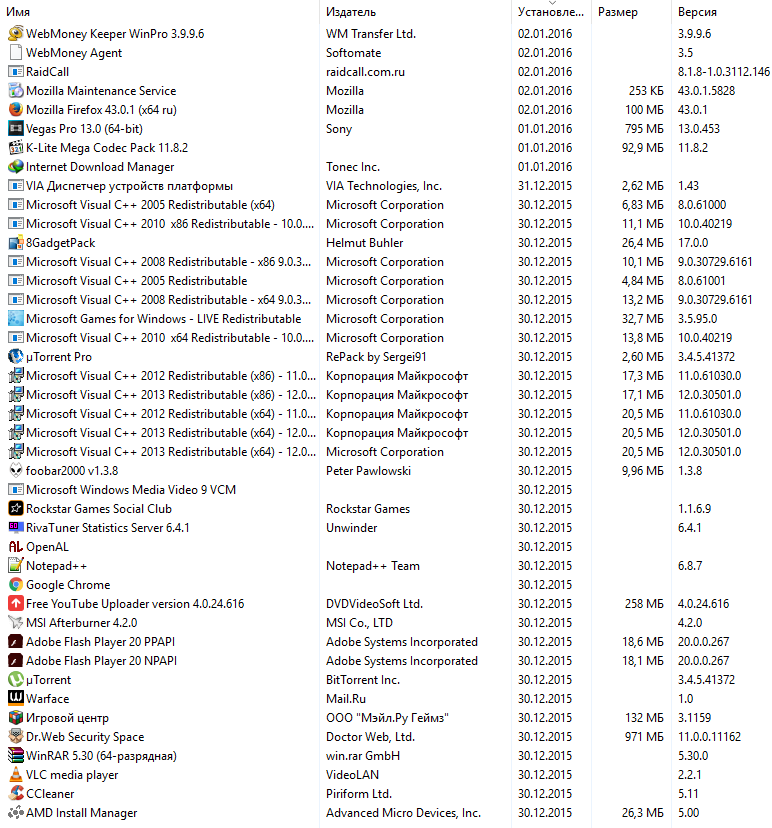
Task: Select the MSI Afterburner icon
Action: (x=16, y=623)
